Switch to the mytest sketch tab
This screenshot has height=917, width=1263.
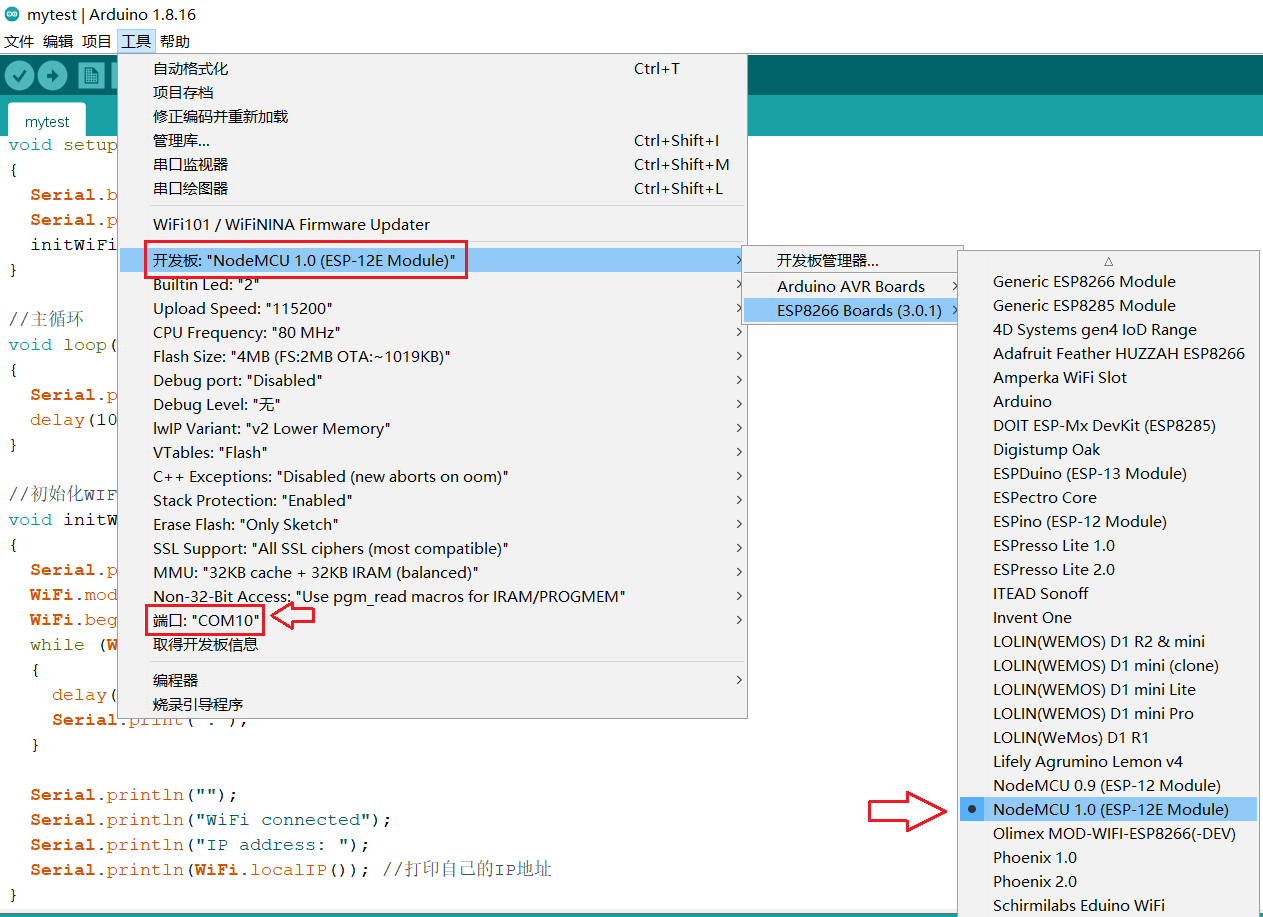pos(47,121)
